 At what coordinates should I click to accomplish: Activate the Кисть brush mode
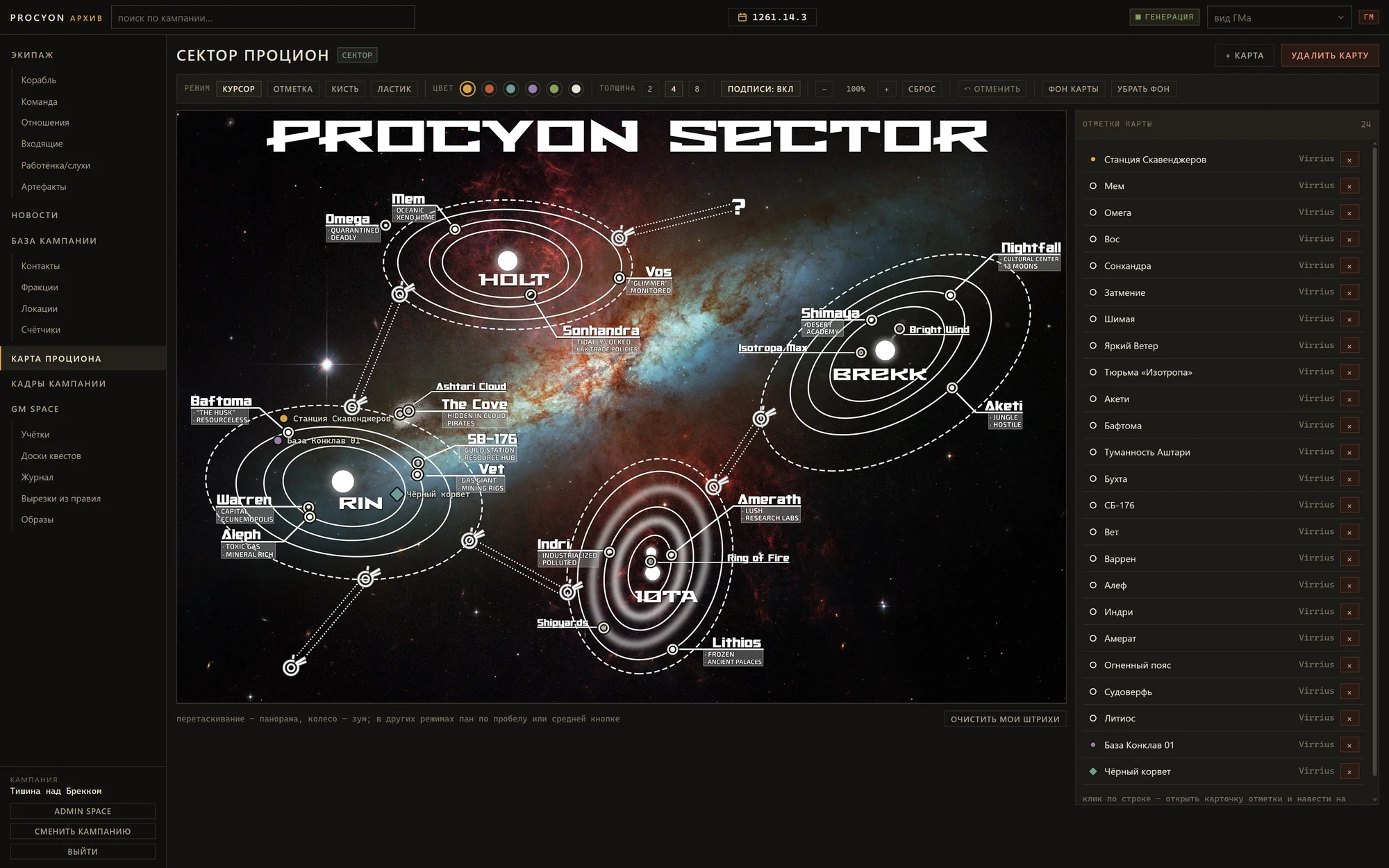pos(345,89)
